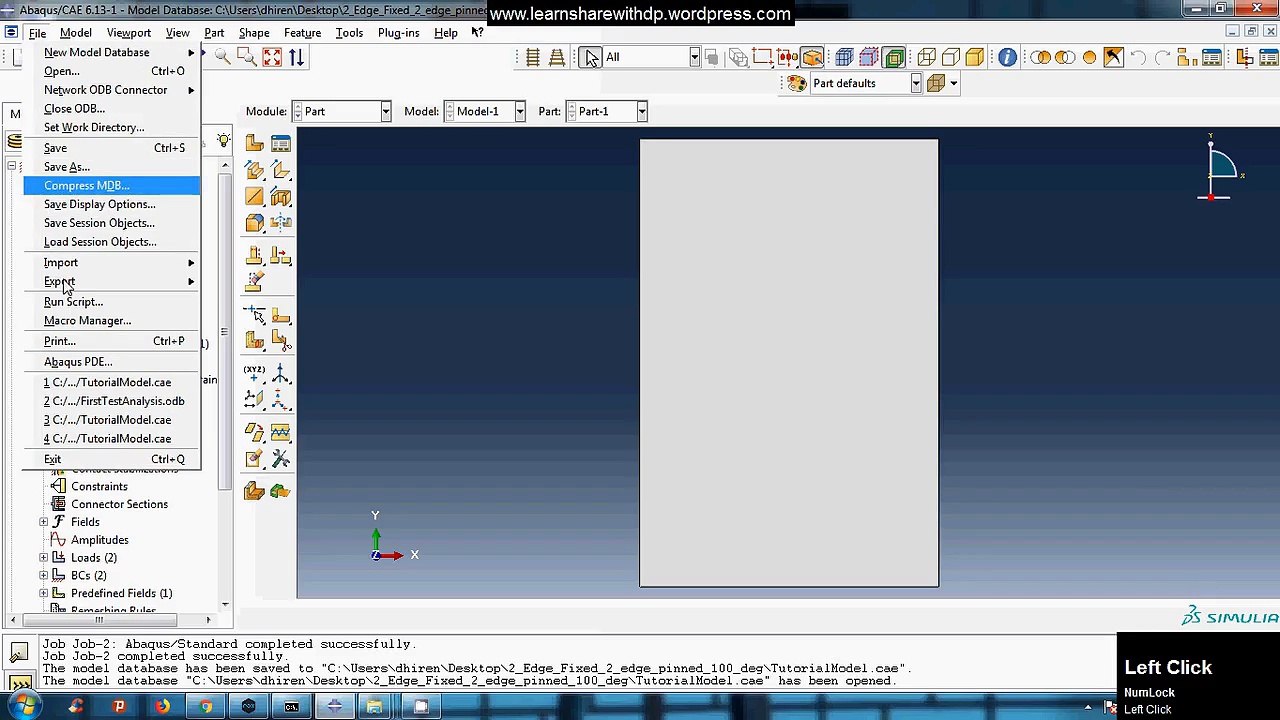Click the magnify view zoom icon

[222, 57]
